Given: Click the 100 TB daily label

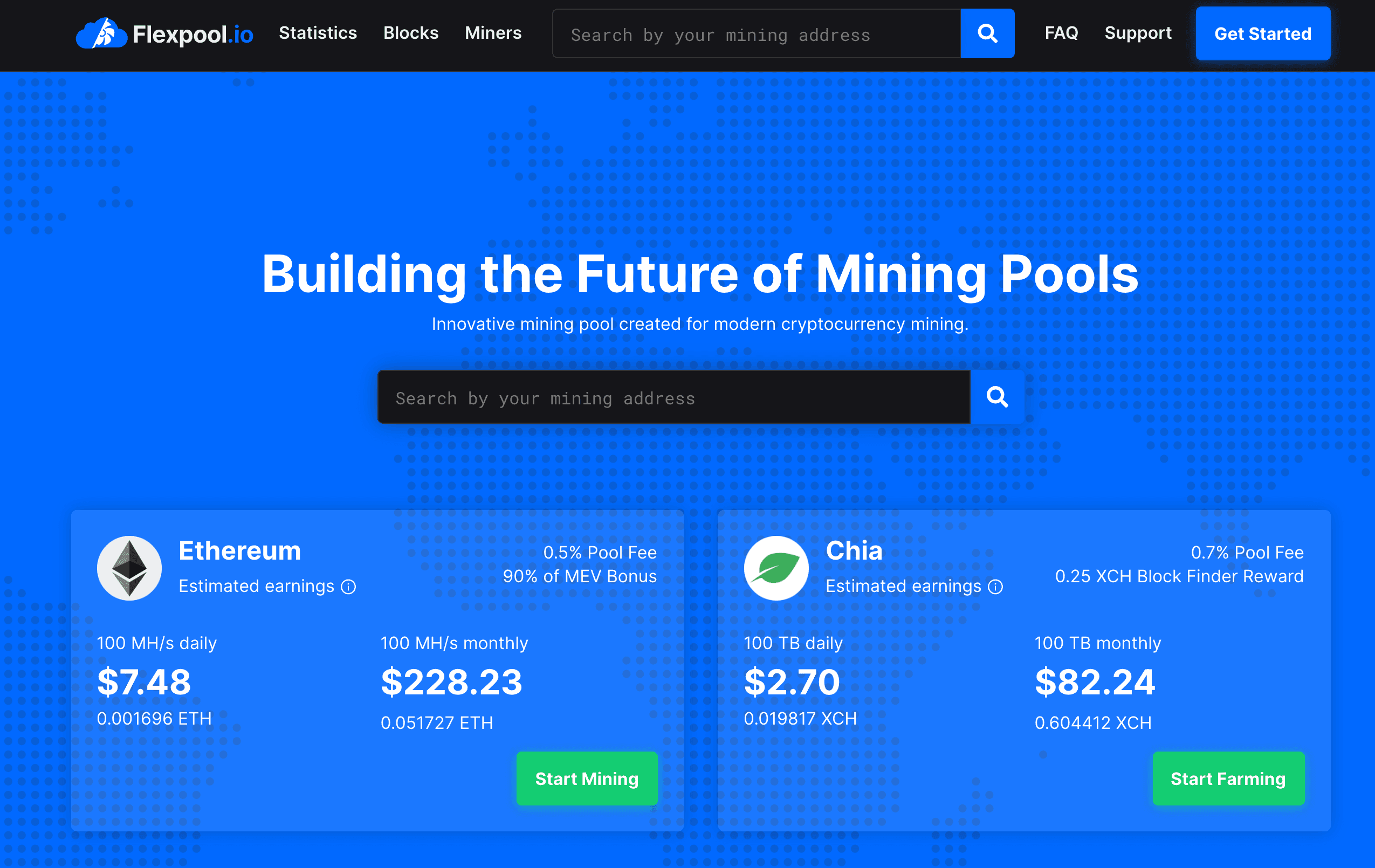Looking at the screenshot, I should click(793, 643).
